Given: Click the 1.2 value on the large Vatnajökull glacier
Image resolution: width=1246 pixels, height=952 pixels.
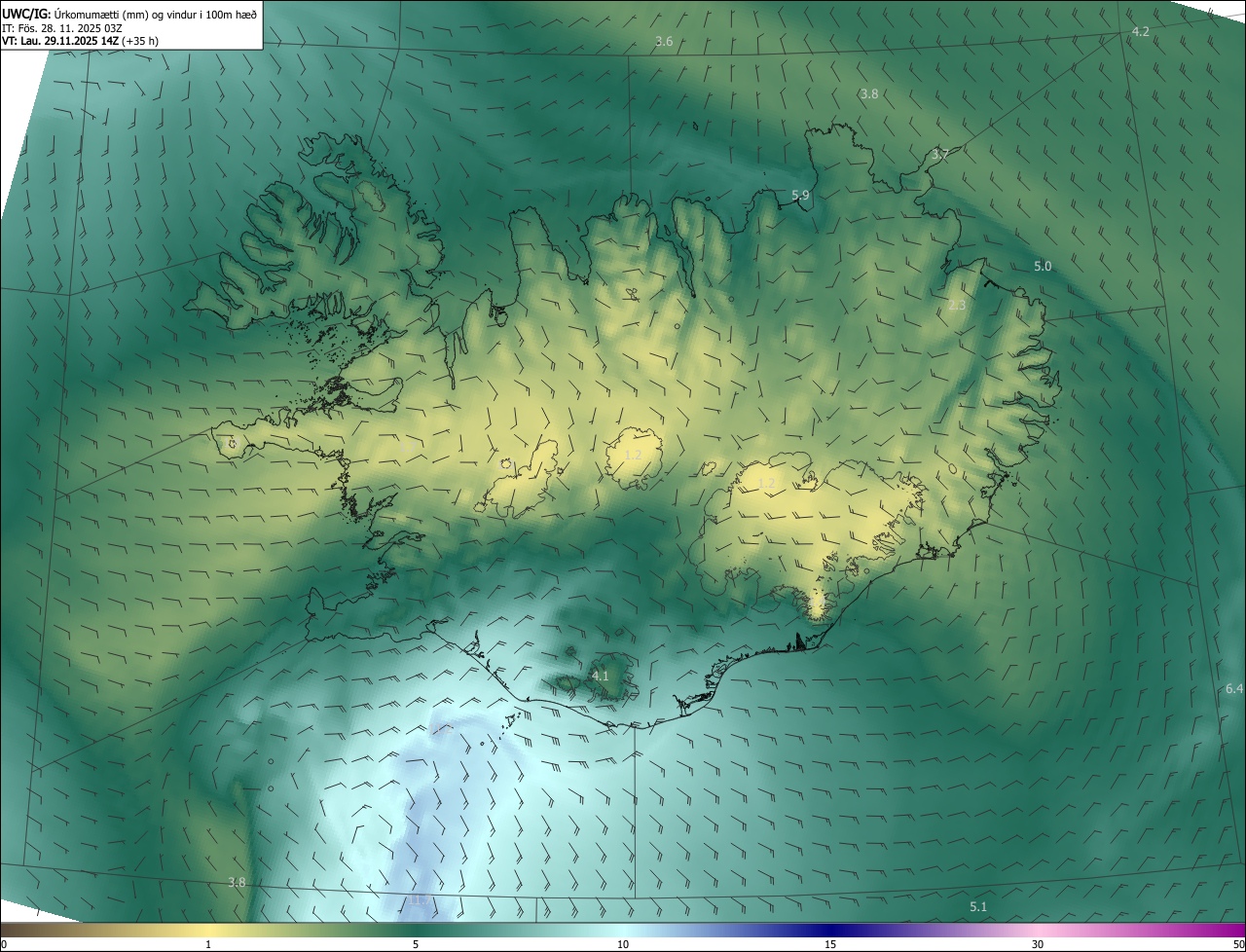Looking at the screenshot, I should [x=766, y=484].
